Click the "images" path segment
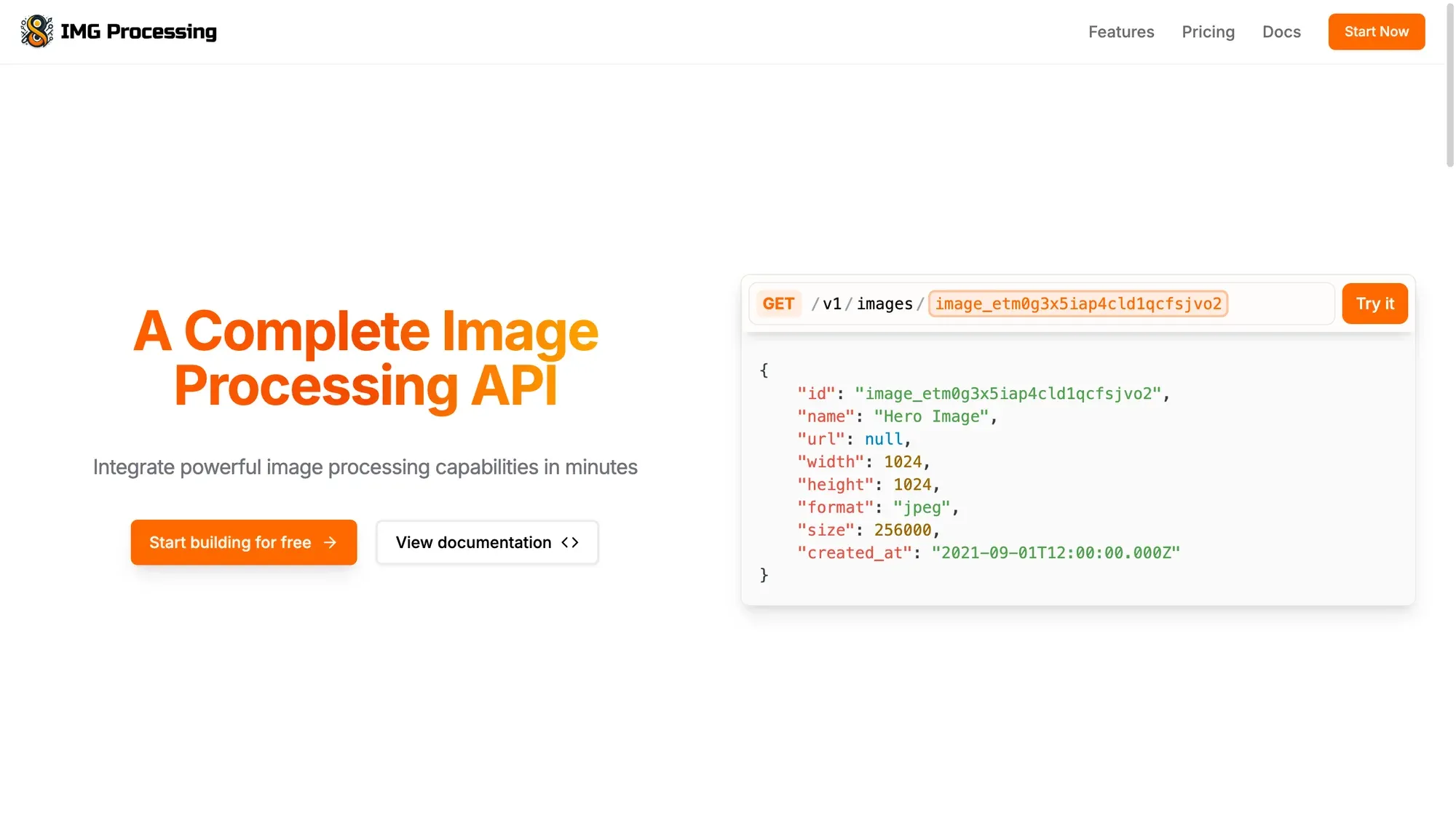Viewport: 1456px width, 813px height. 885,304
